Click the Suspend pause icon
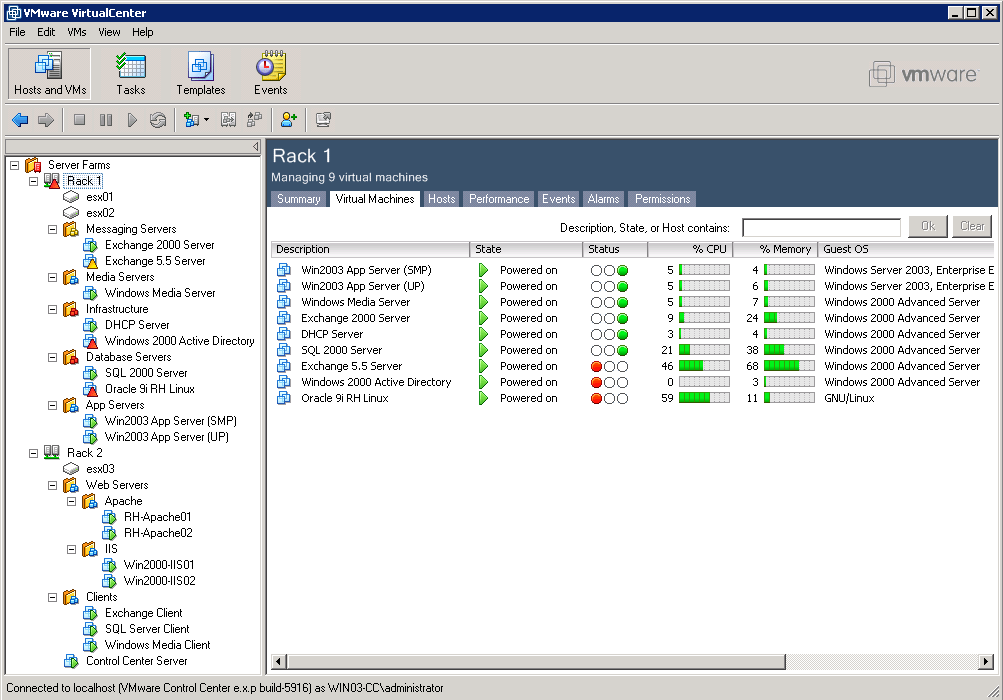 [x=106, y=120]
